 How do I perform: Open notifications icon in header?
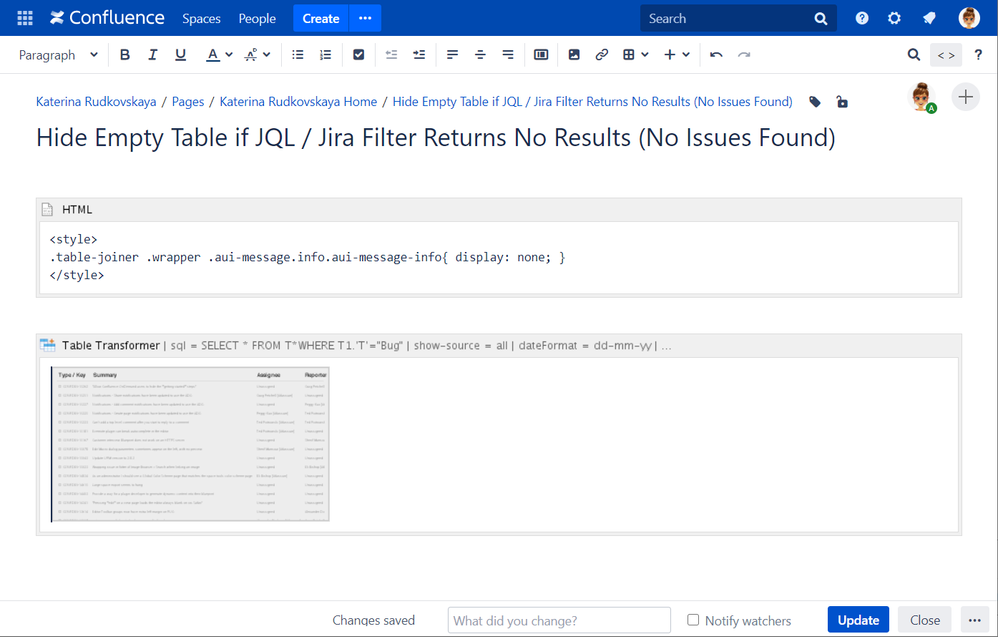(929, 18)
